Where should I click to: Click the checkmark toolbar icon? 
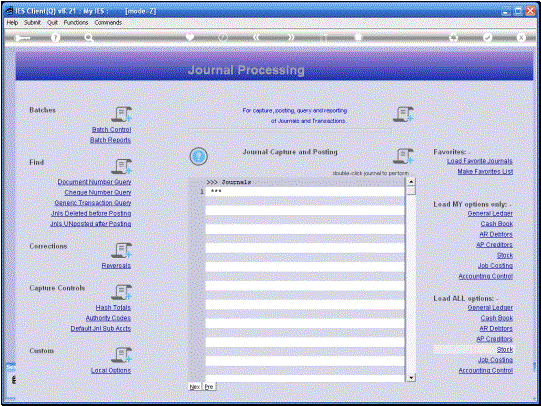point(487,37)
